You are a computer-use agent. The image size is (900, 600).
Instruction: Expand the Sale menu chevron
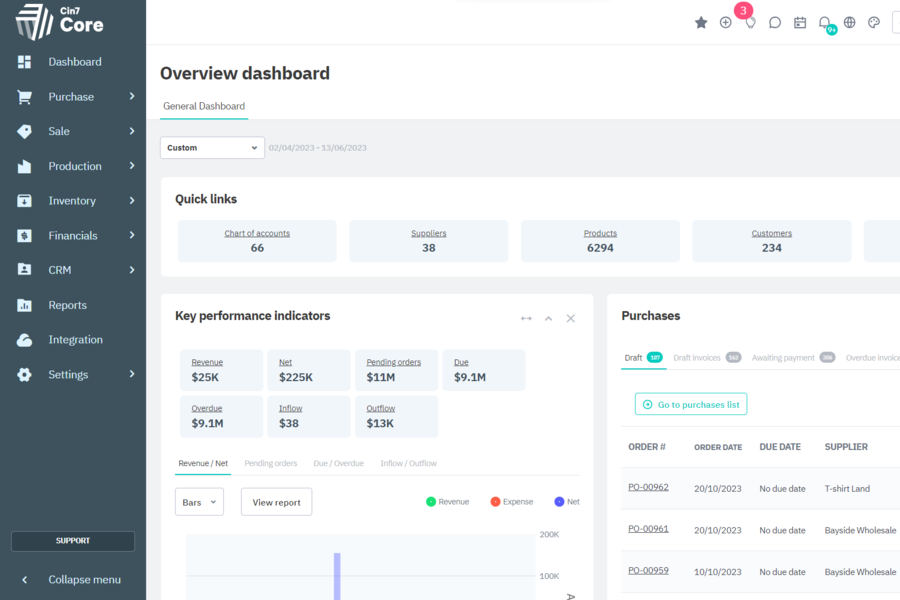point(132,131)
